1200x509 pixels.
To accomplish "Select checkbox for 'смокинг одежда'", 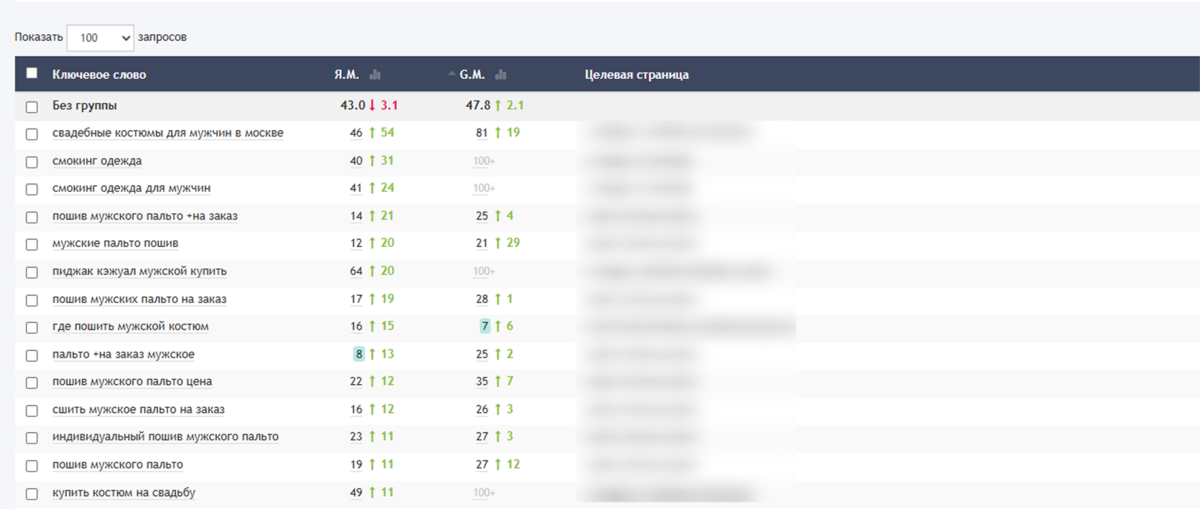I will pos(32,161).
